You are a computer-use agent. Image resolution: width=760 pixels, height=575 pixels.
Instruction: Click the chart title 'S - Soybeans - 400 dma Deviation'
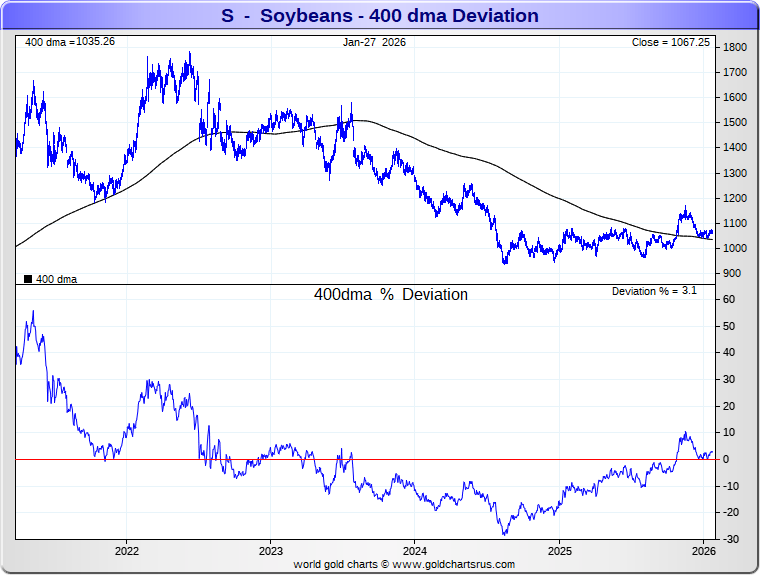[x=380, y=16]
